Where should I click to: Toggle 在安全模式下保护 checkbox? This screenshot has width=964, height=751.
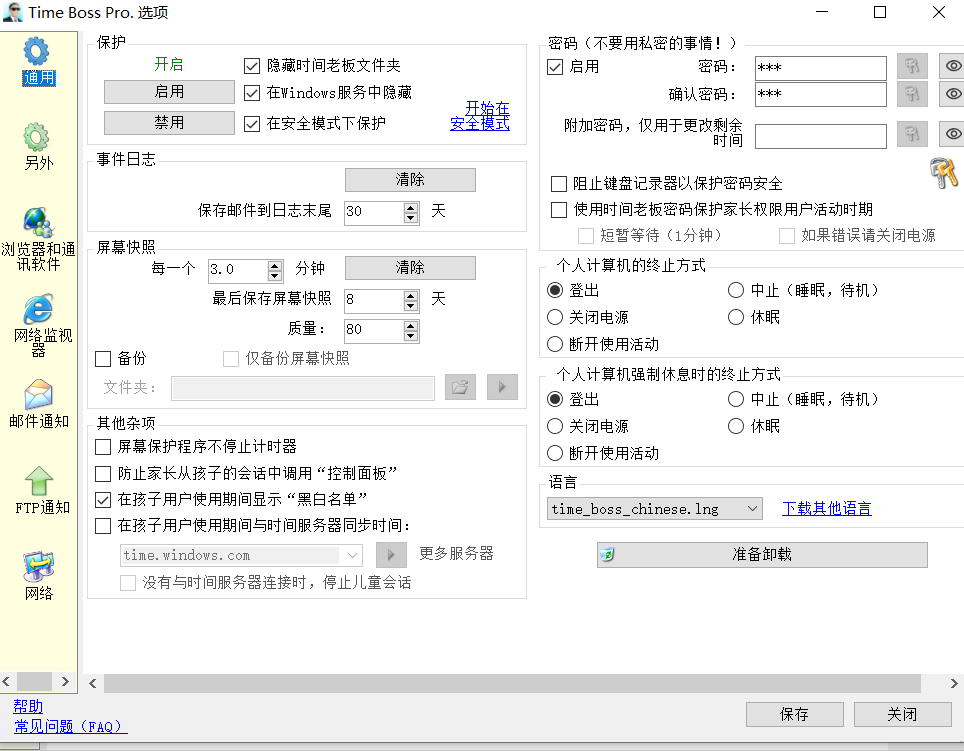click(252, 124)
